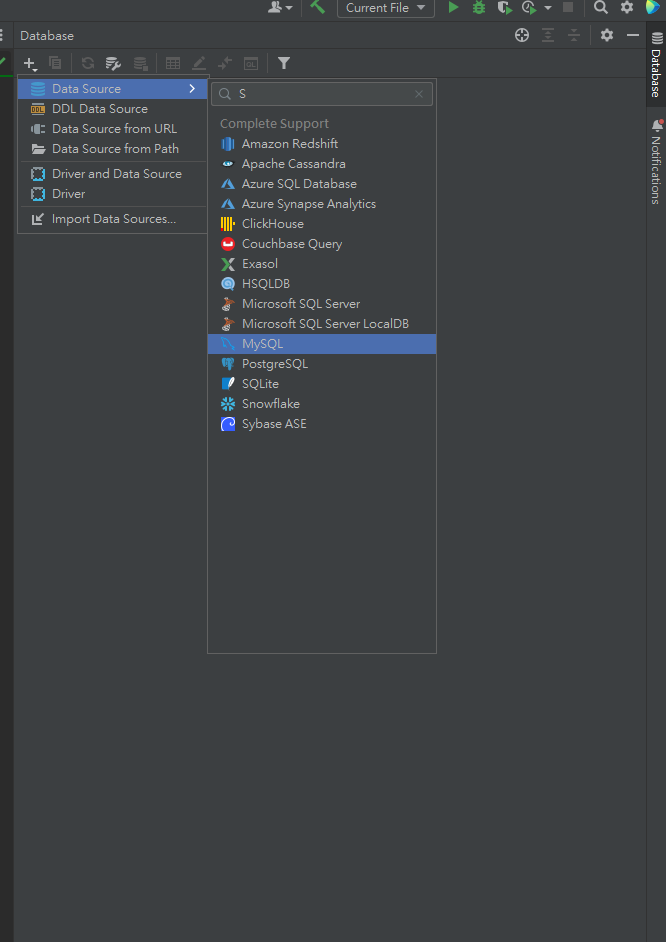Select Microsoft SQL Server LocalDB
The image size is (666, 942).
(x=322, y=324)
